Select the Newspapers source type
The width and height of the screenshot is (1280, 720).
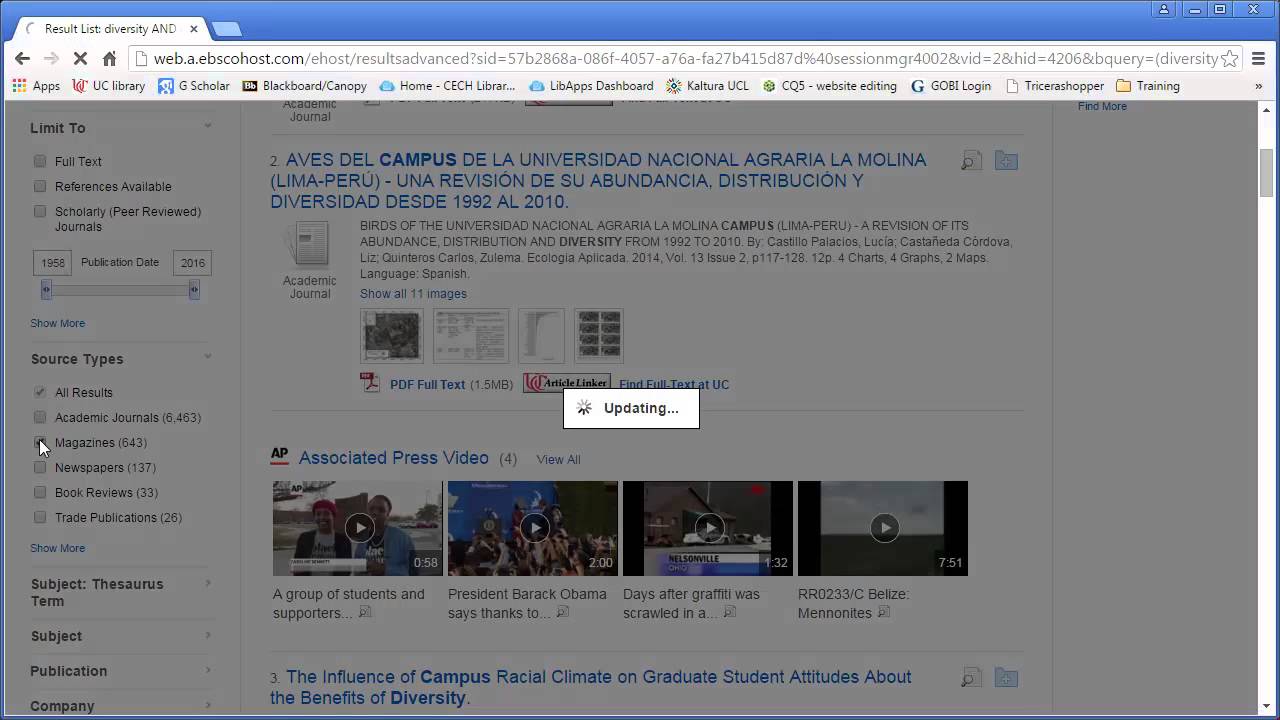point(40,467)
